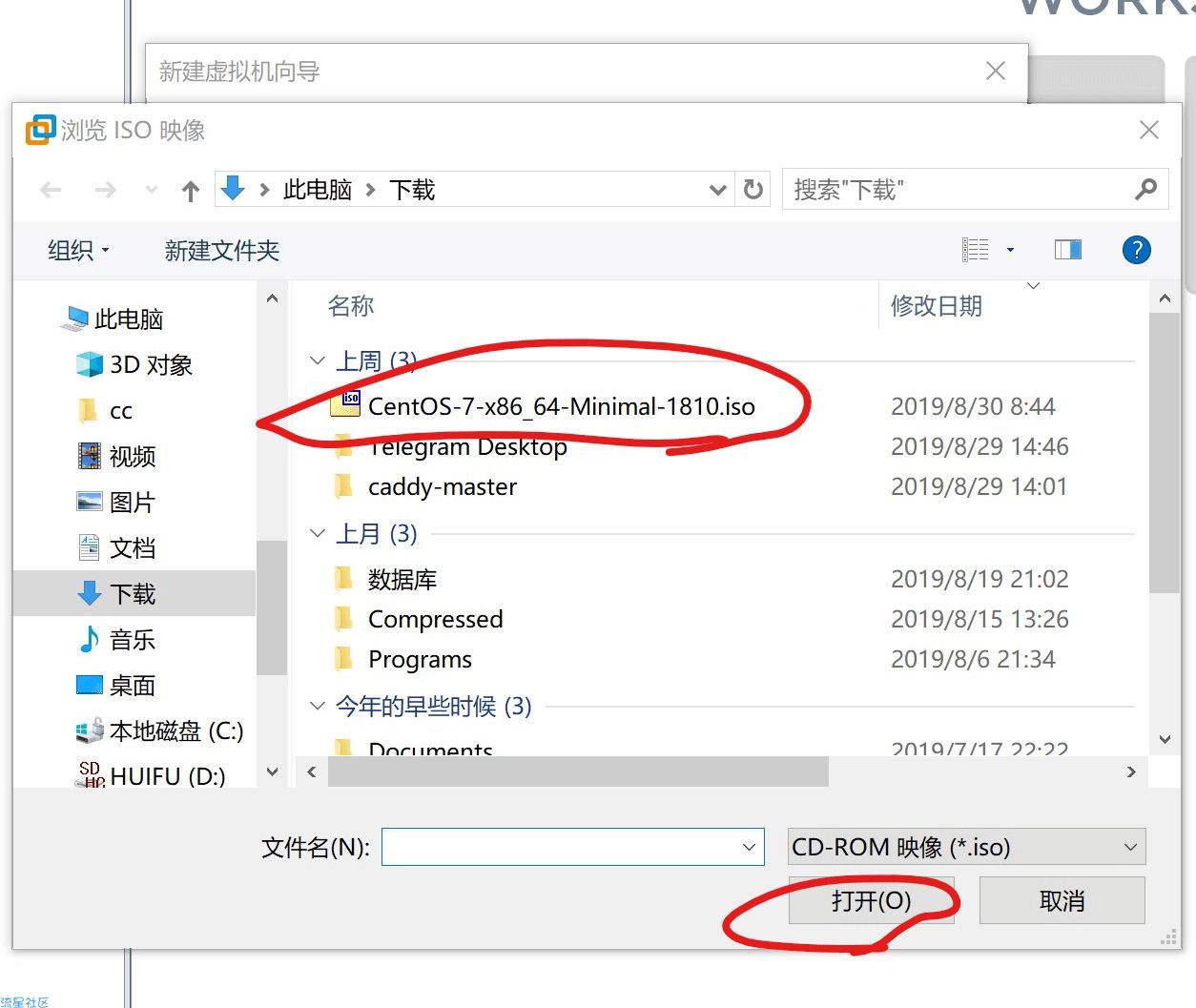Click the date 2019/8/30 8:44

pyautogui.click(x=973, y=406)
